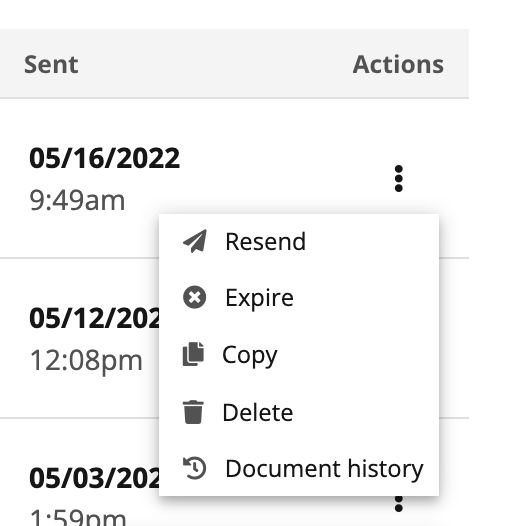
Task: Open Document history from the menu
Action: [324, 469]
